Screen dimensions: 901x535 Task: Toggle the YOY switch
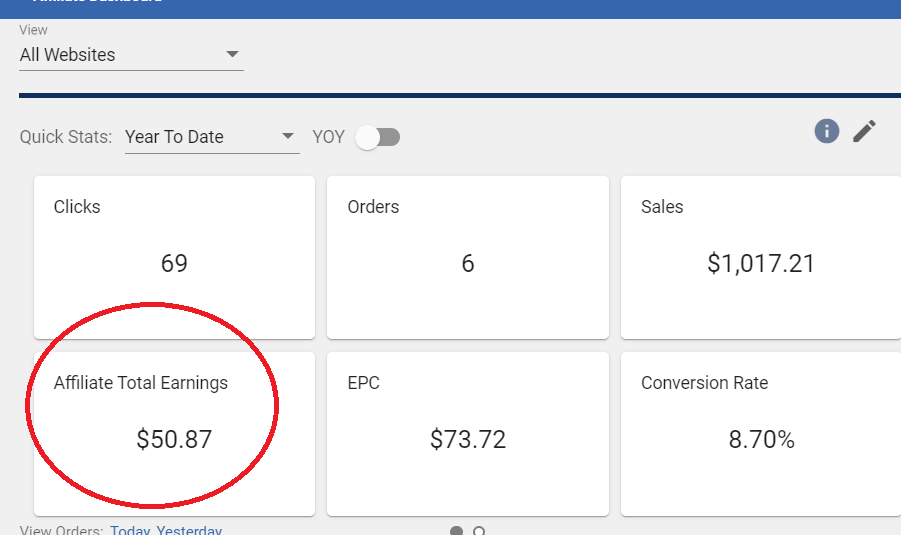pyautogui.click(x=378, y=137)
